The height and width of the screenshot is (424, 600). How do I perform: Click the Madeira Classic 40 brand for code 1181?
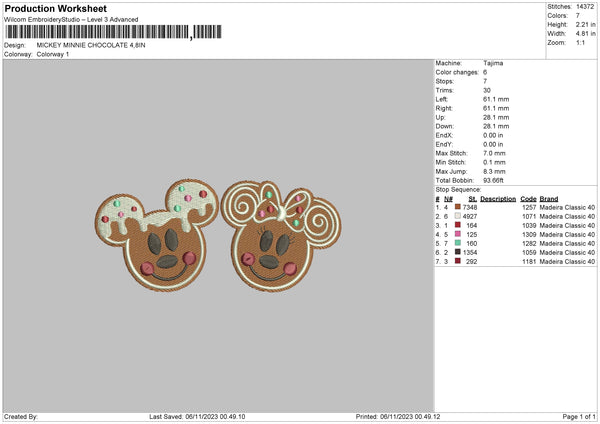[x=567, y=262]
